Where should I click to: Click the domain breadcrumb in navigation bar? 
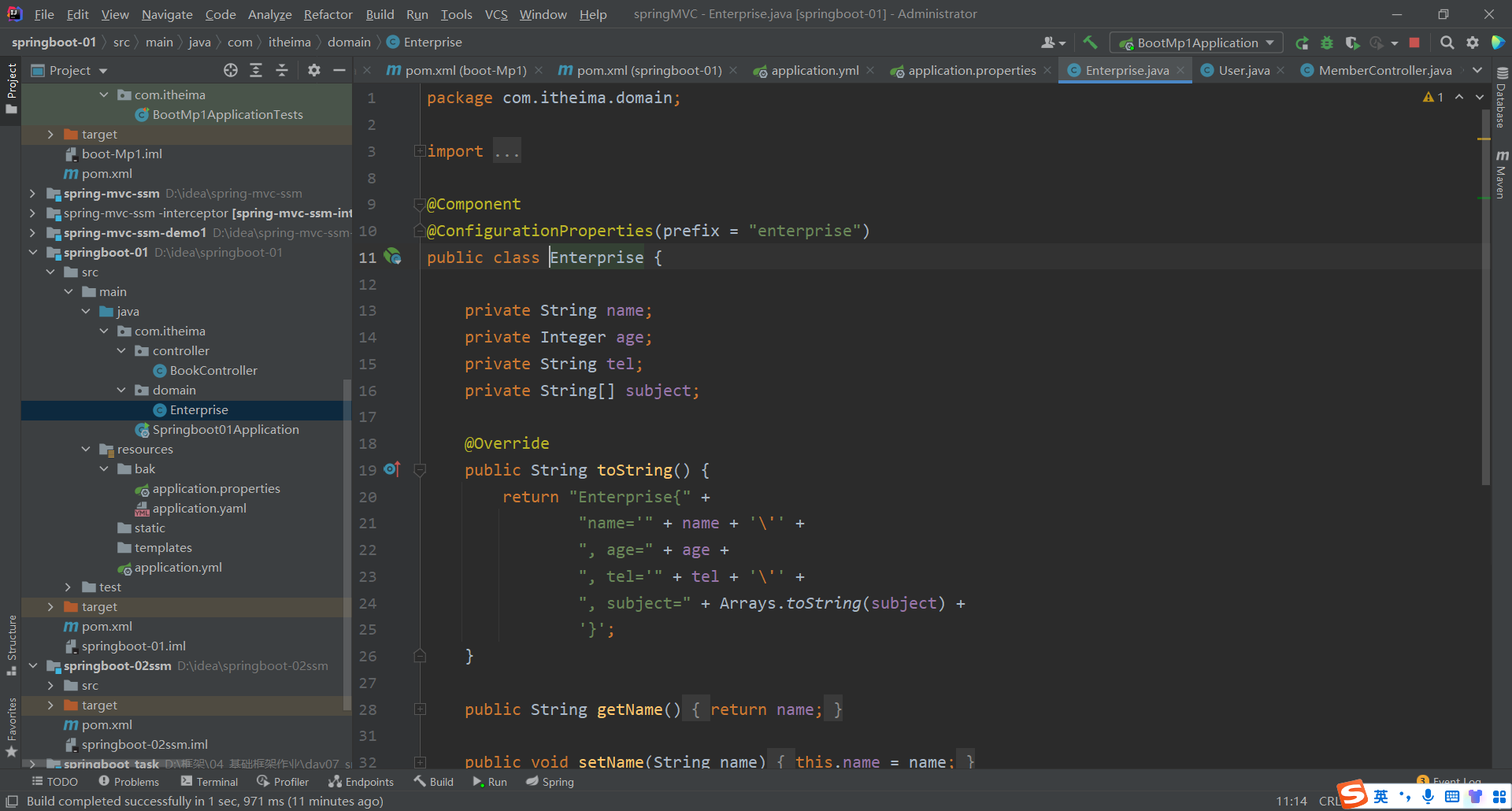349,43
